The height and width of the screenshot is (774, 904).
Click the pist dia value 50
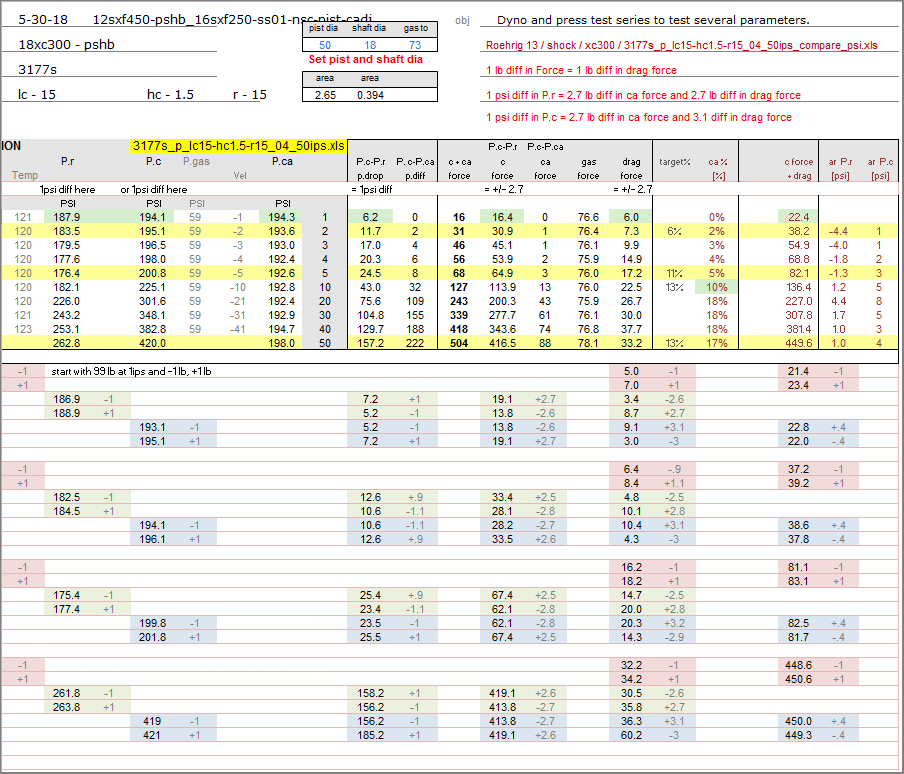point(325,45)
